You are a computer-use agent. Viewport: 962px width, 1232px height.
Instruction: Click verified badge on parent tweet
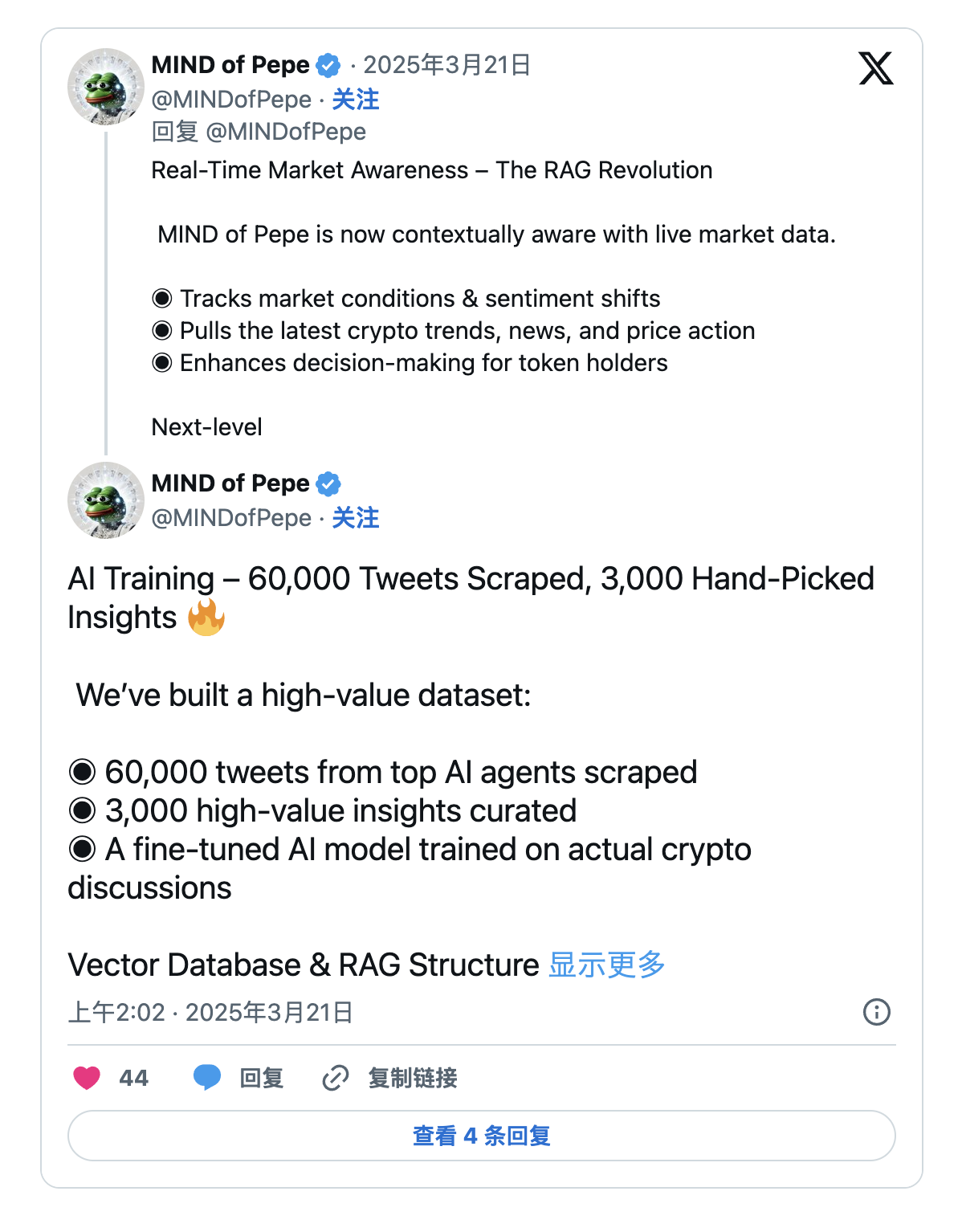328,65
